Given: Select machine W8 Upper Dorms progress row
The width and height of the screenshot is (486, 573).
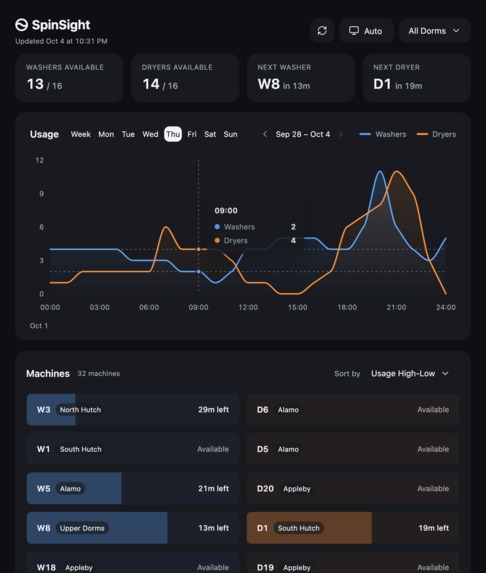Looking at the screenshot, I should point(133,528).
